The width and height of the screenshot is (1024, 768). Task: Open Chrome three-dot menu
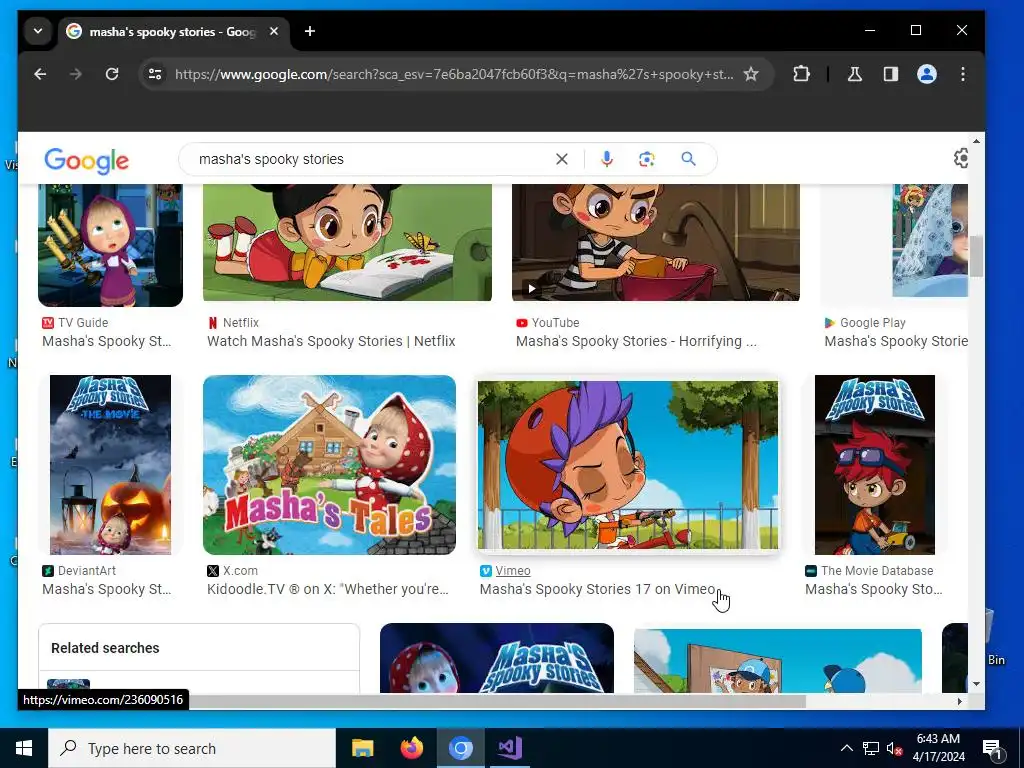click(x=963, y=74)
